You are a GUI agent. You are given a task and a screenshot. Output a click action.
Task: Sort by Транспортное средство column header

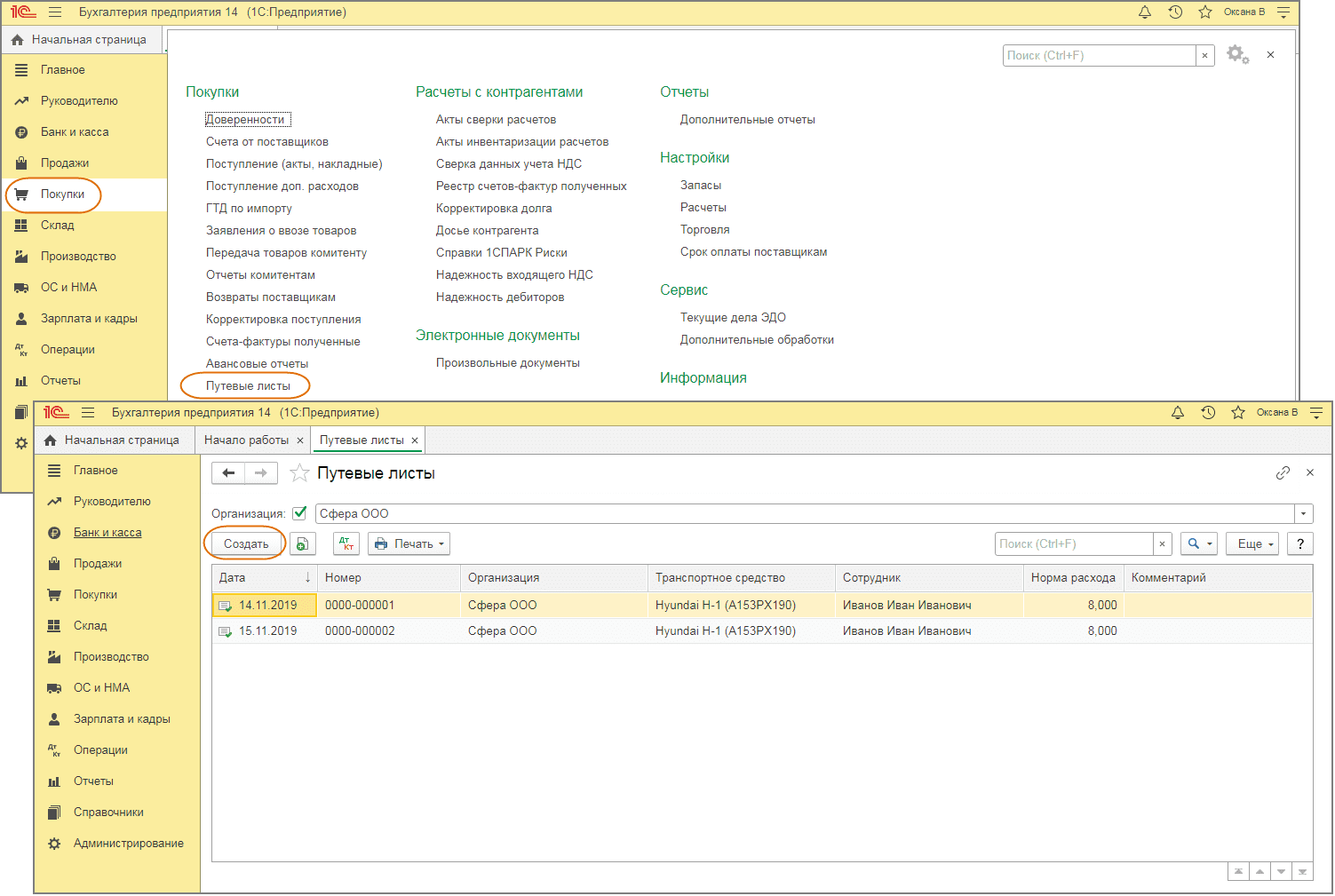pyautogui.click(x=742, y=578)
